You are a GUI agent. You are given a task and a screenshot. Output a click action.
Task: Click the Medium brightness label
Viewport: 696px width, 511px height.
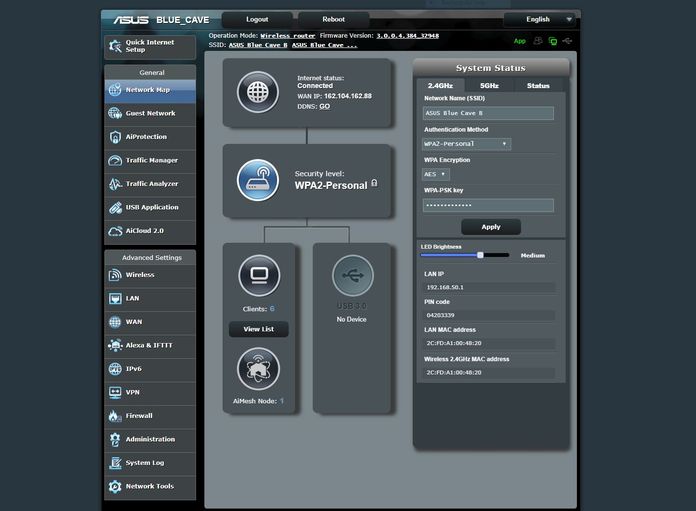coord(533,256)
